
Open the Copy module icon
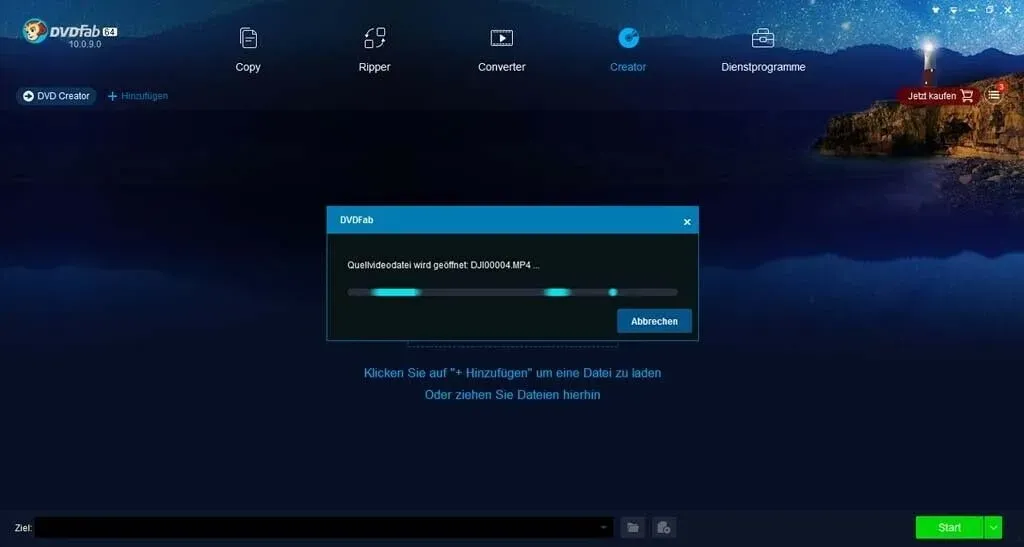click(x=248, y=39)
